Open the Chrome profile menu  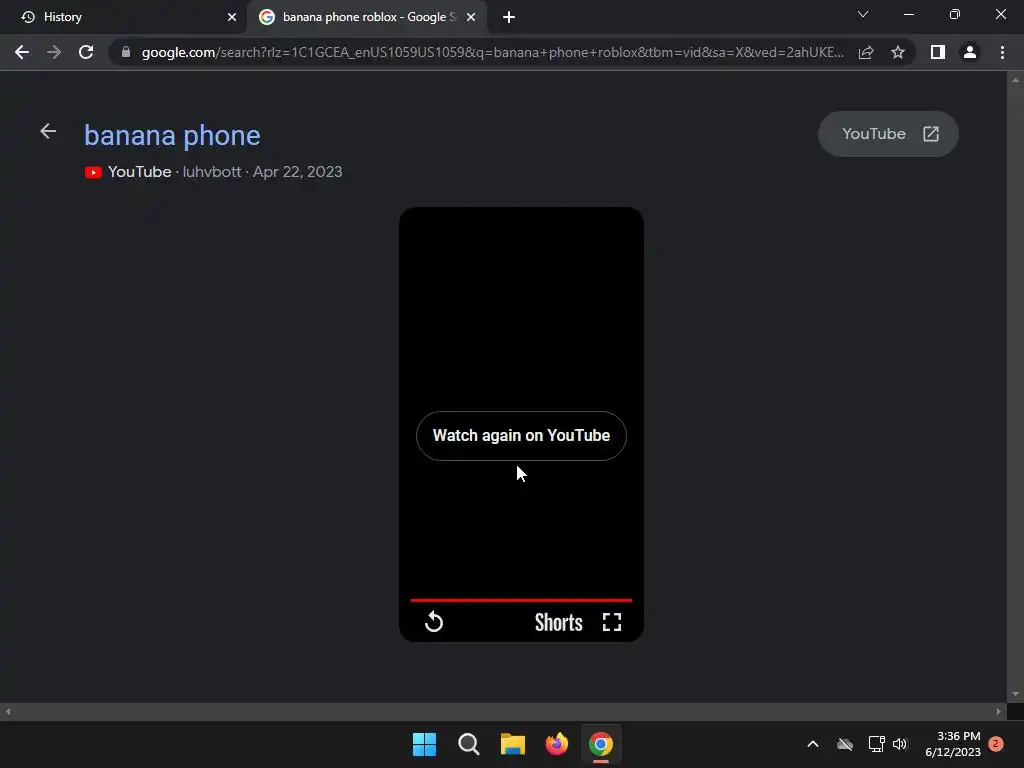[x=970, y=52]
